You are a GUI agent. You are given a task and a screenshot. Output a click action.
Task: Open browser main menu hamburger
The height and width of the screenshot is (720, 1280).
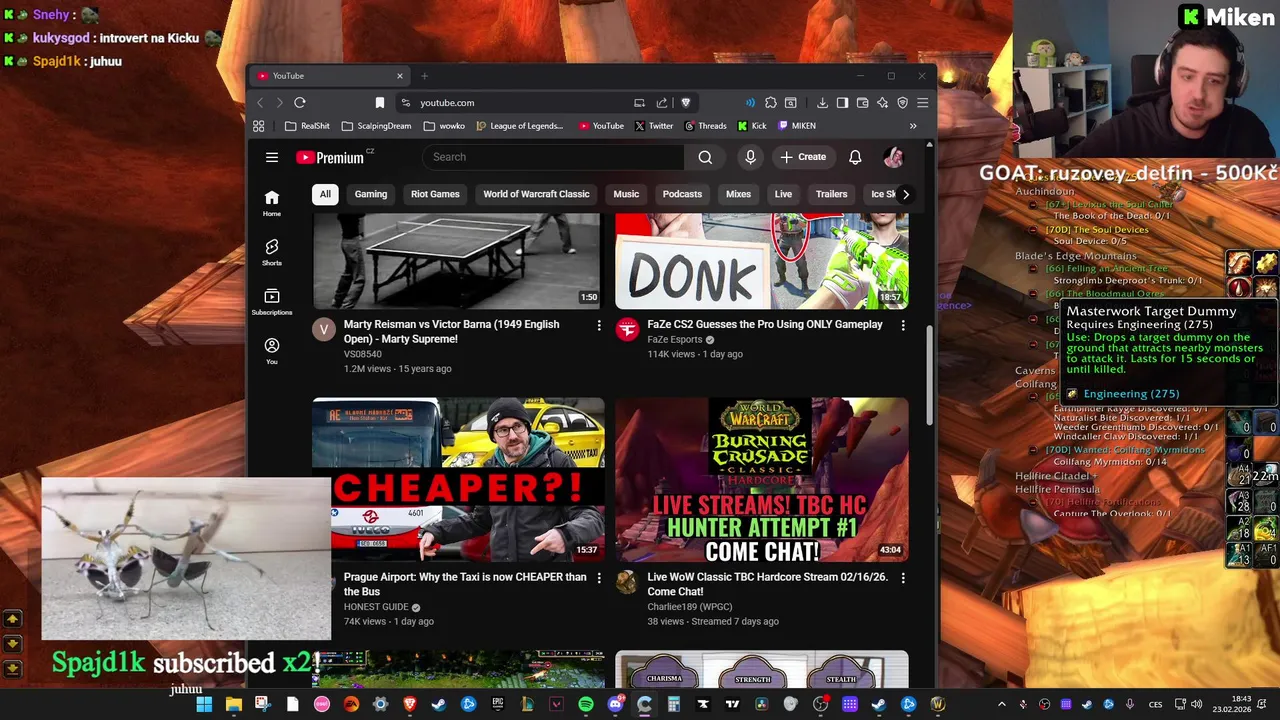pos(923,102)
